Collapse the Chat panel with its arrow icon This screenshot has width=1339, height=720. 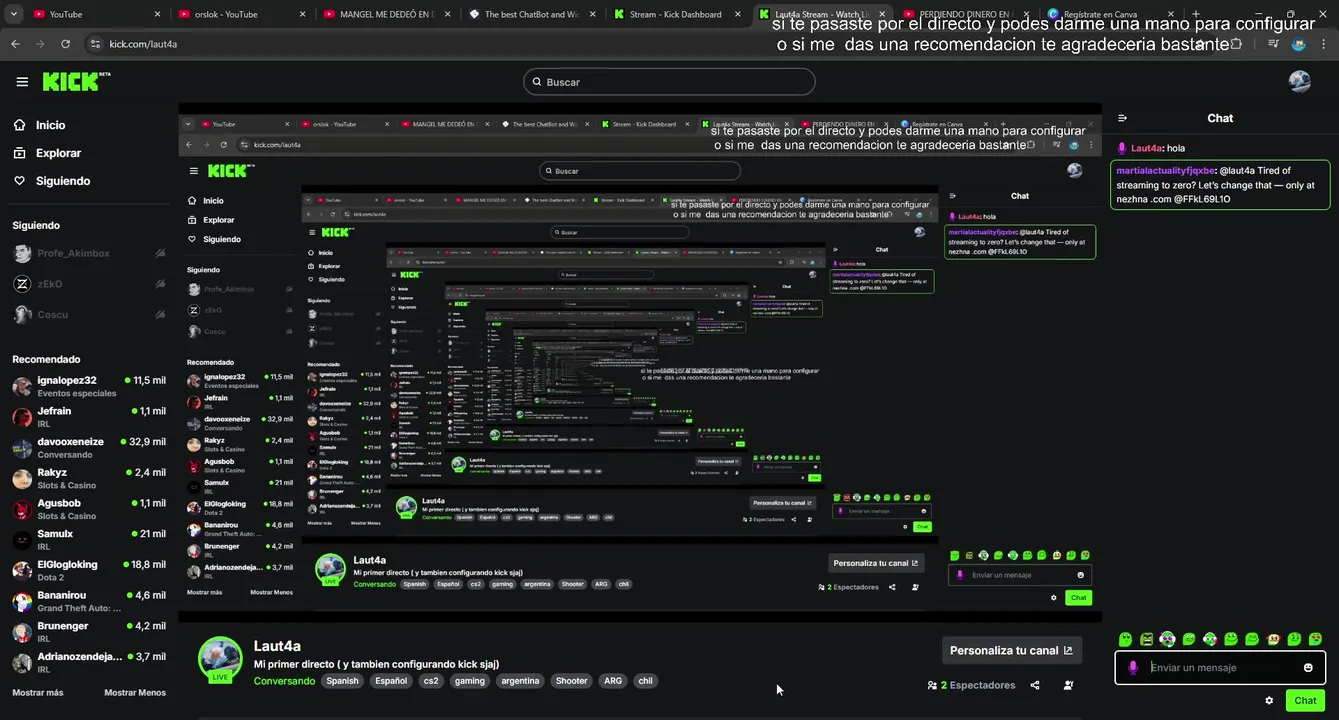coord(1123,118)
